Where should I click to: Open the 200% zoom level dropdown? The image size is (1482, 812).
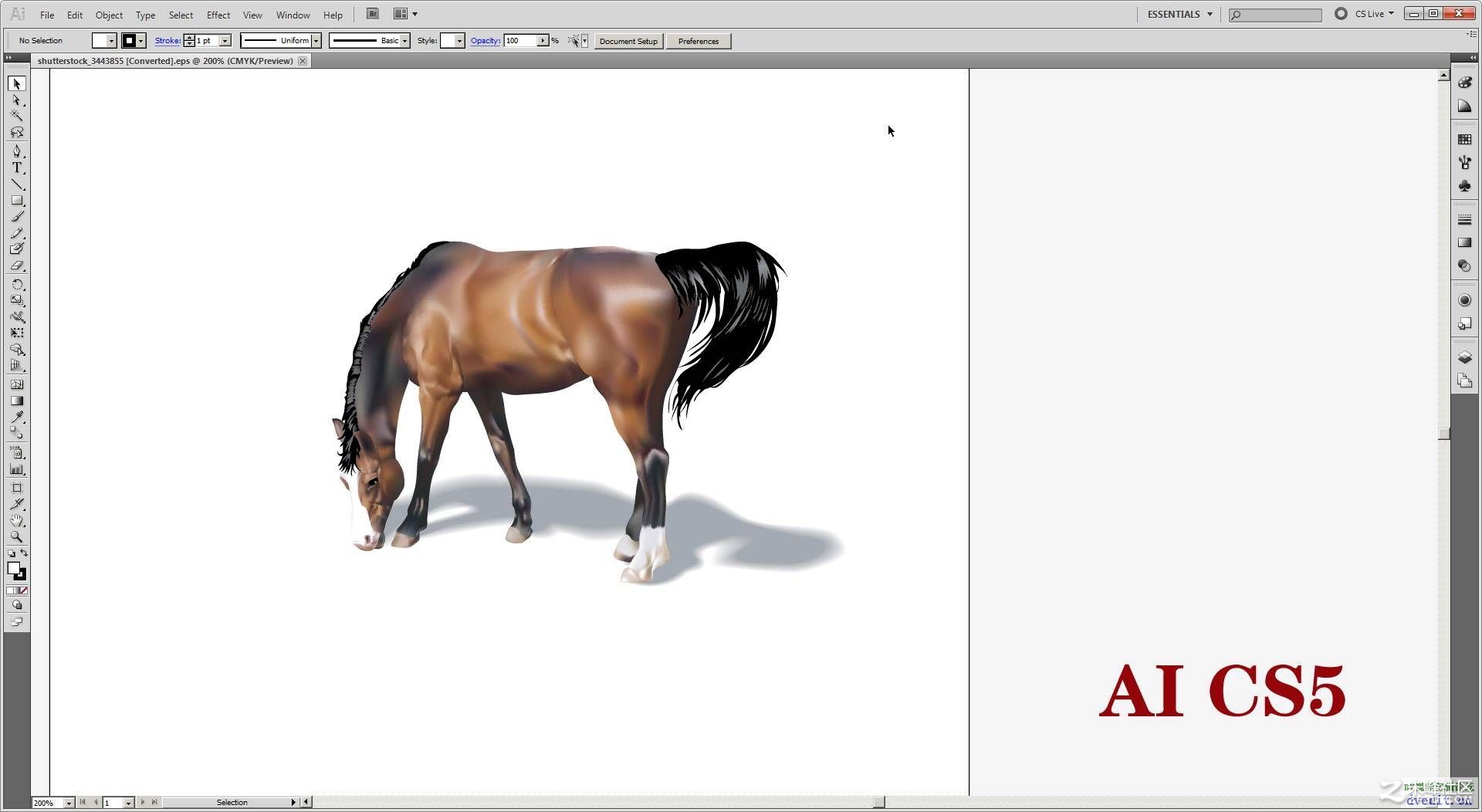69,803
